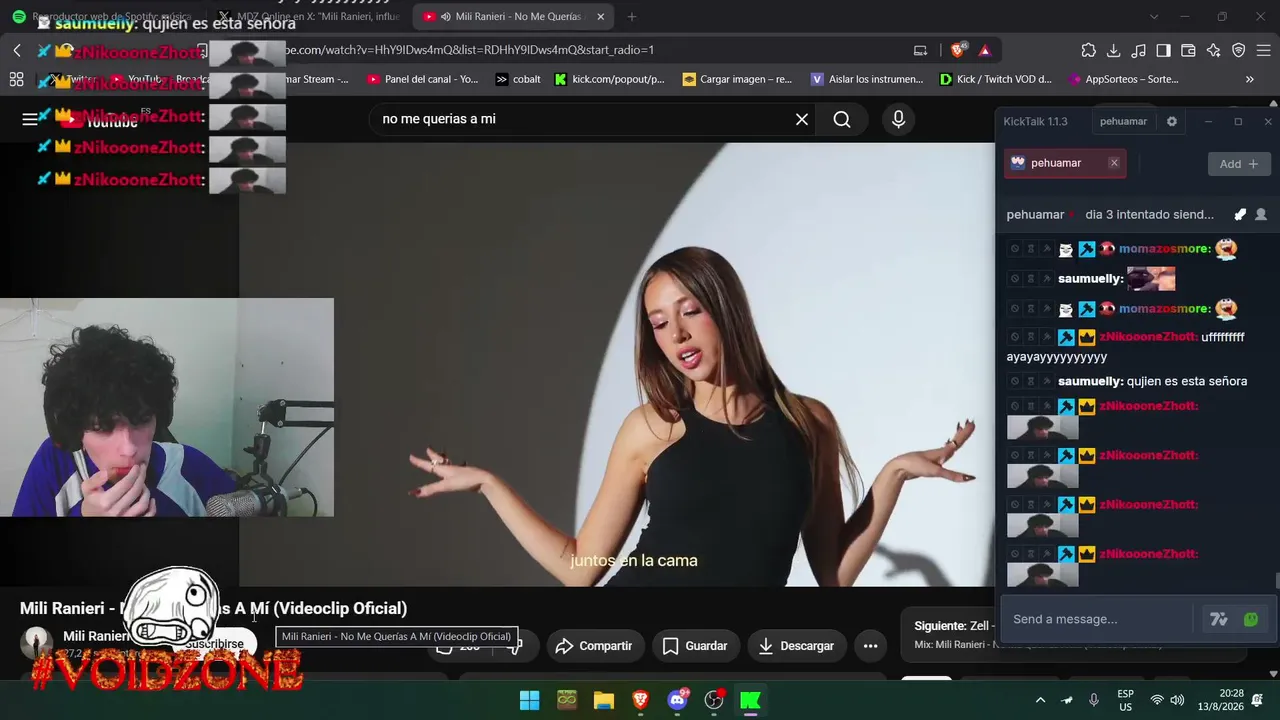The width and height of the screenshot is (1280, 720).
Task: Open the image thumbnail in saumuelly's message
Action: point(1151,278)
